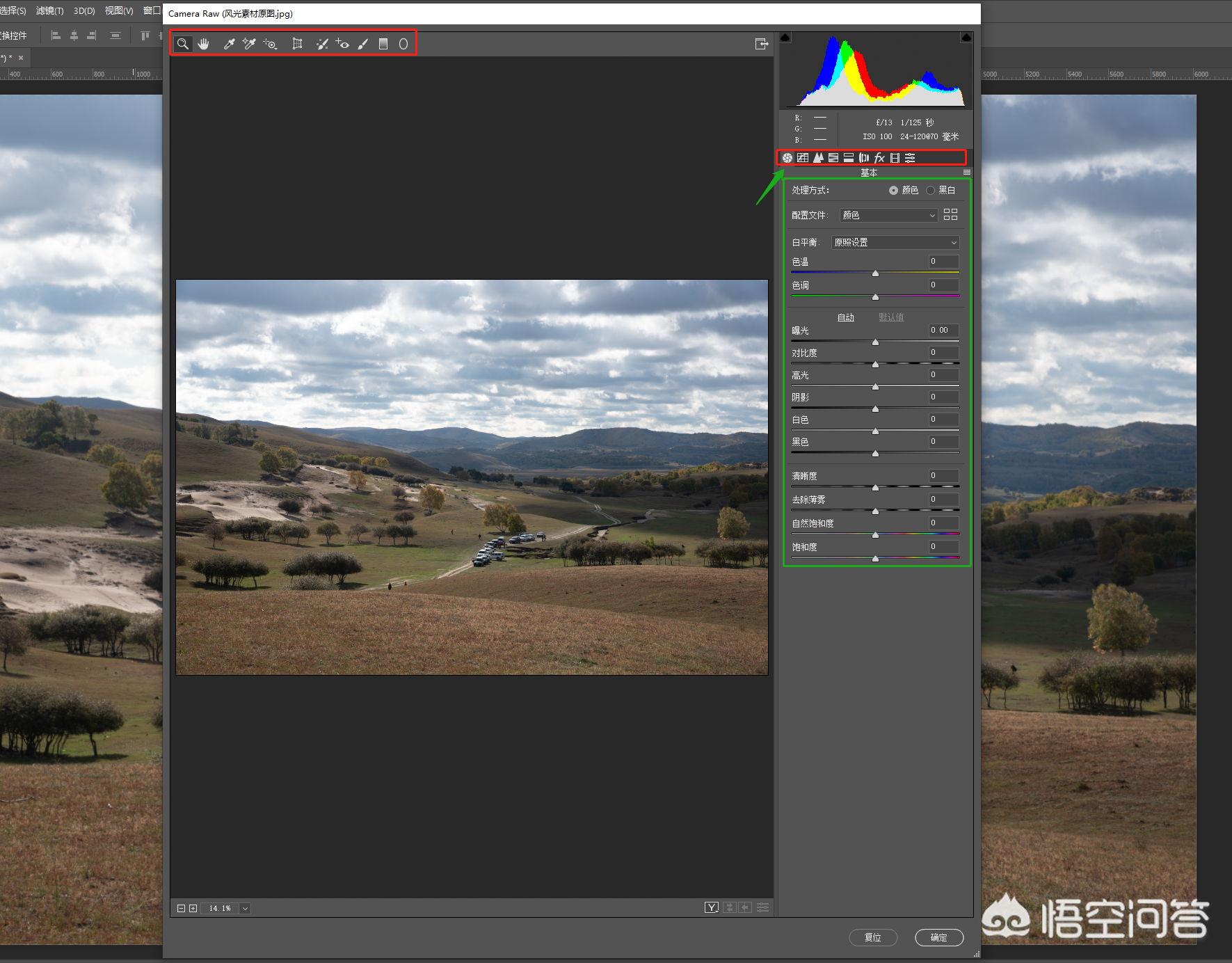Select the Hand tool in Camera Raw
Image resolution: width=1232 pixels, height=963 pixels.
(203, 44)
